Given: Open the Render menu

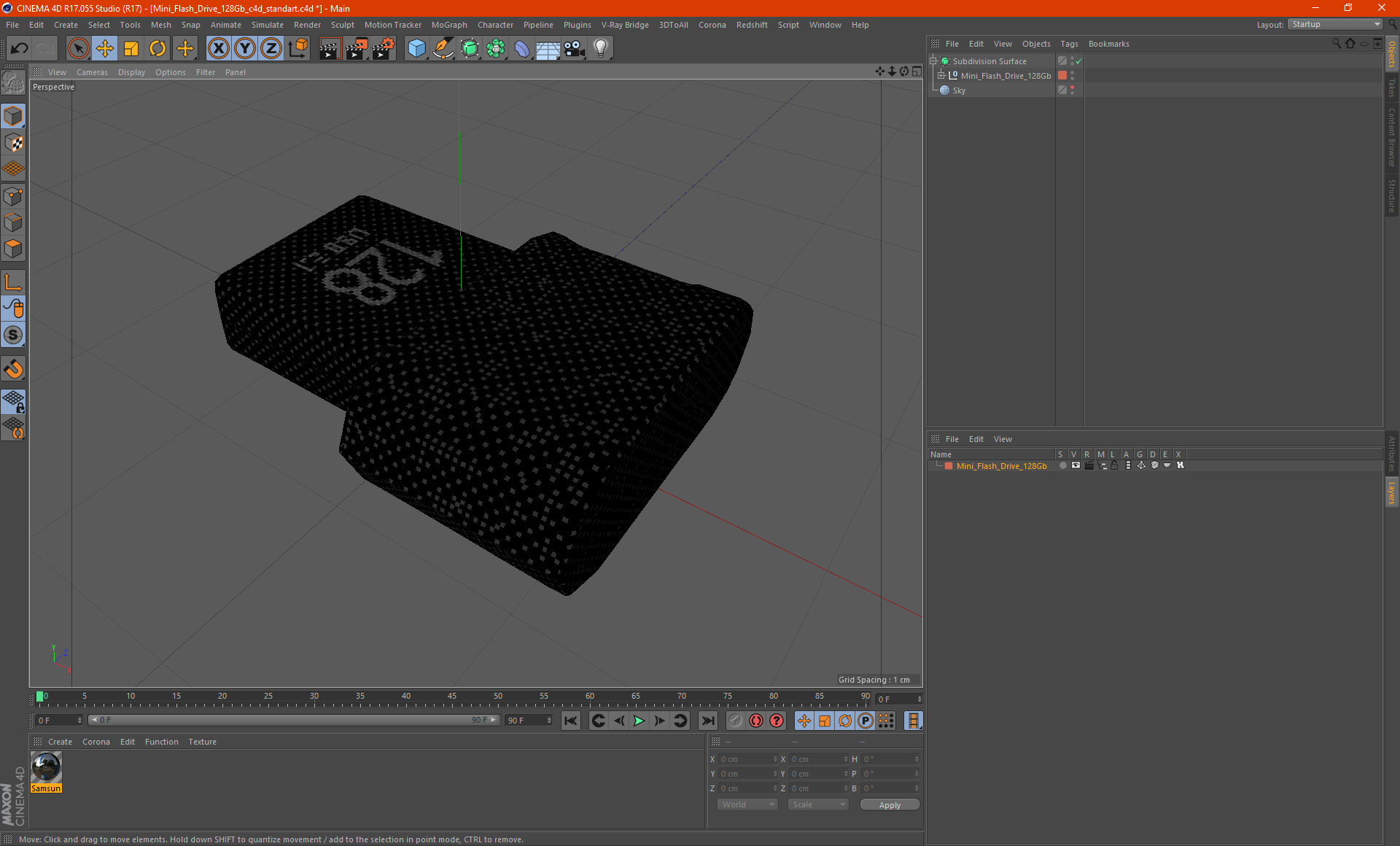Looking at the screenshot, I should pyautogui.click(x=307, y=25).
